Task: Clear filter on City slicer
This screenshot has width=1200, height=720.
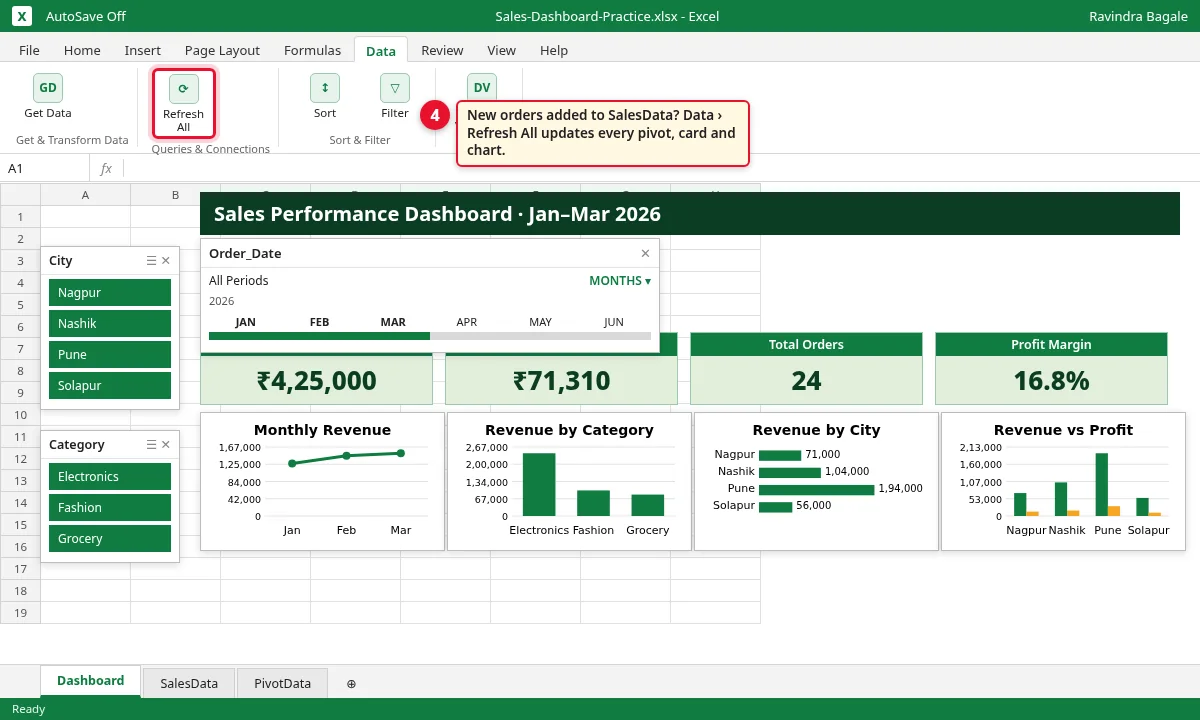Action: [166, 260]
